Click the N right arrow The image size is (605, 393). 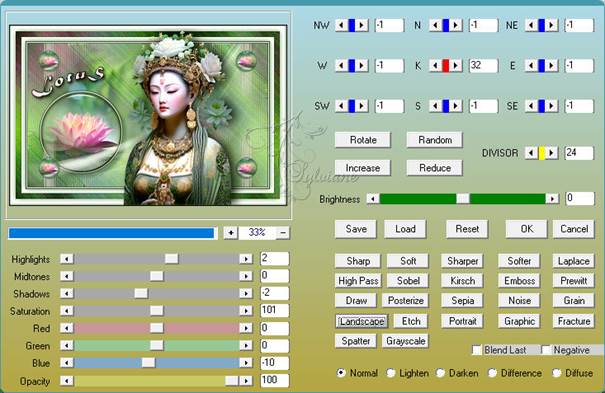tap(456, 25)
